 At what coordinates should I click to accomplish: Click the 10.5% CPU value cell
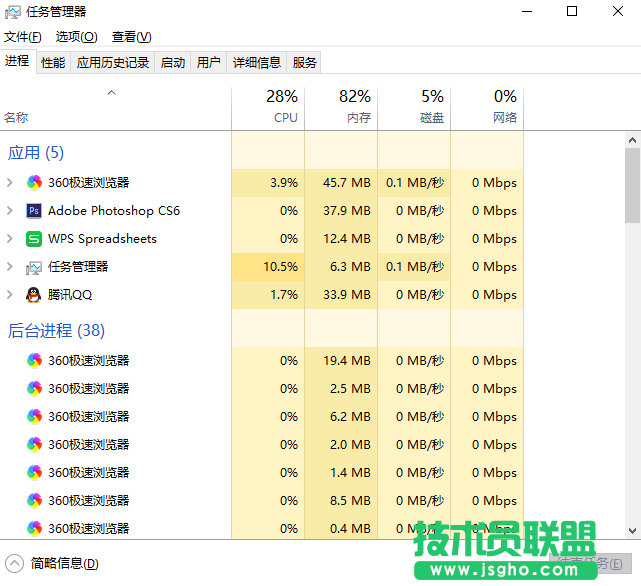point(268,267)
